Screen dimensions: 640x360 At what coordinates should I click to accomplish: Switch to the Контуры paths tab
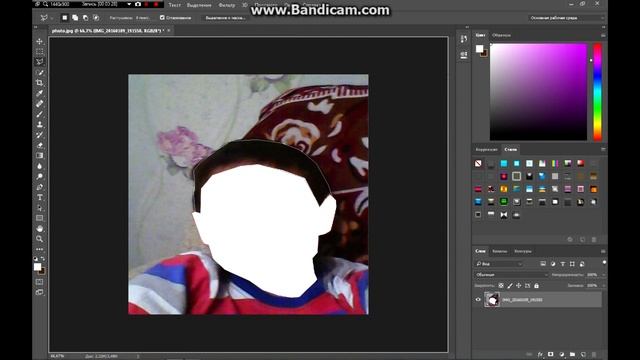523,251
